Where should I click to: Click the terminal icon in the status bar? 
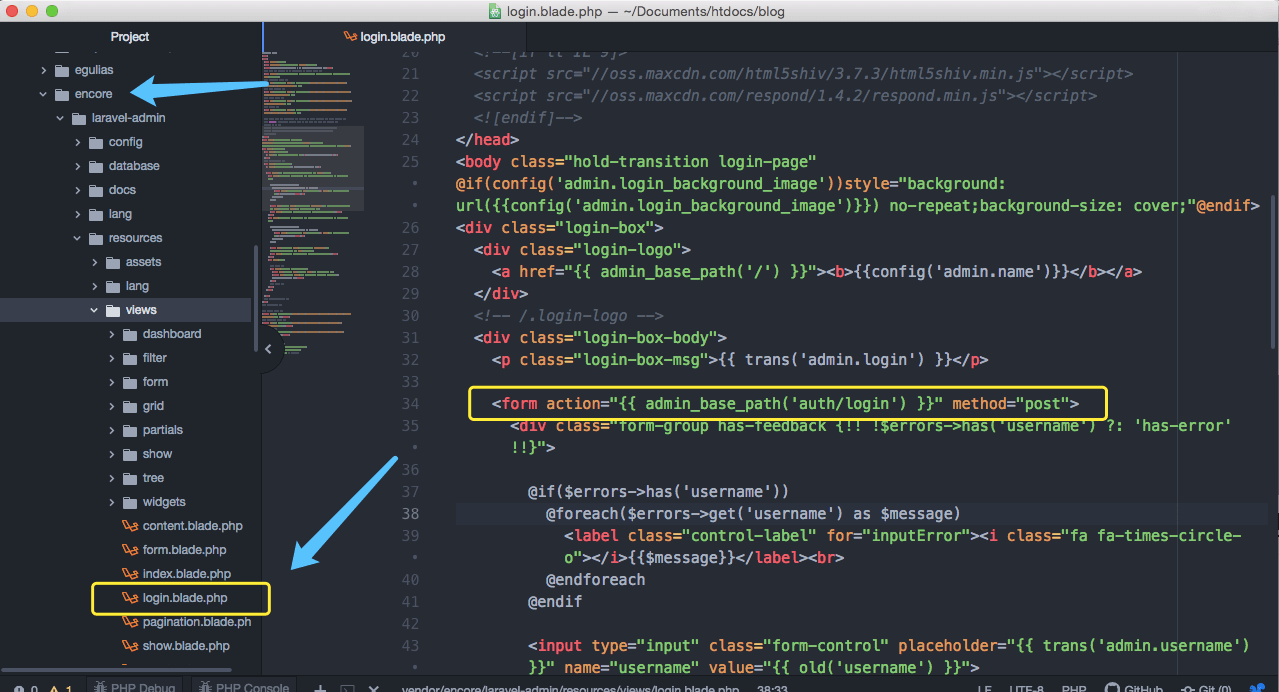tap(347, 688)
